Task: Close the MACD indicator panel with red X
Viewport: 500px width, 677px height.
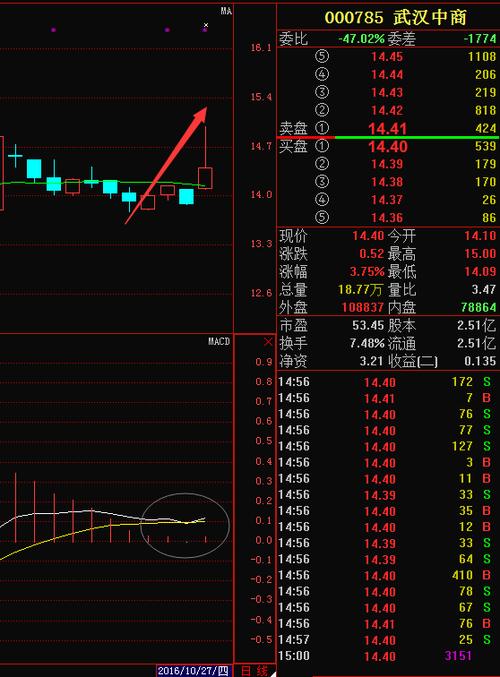Action: coord(268,342)
